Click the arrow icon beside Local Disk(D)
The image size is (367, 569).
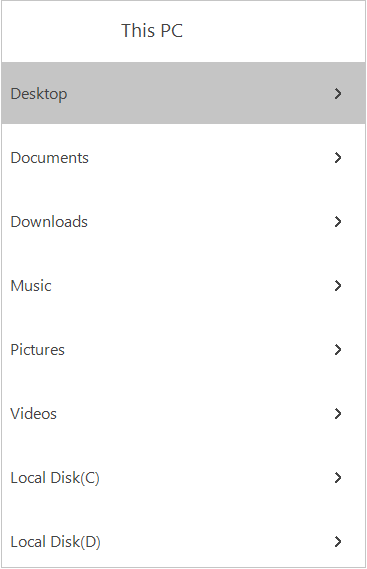coord(338,542)
